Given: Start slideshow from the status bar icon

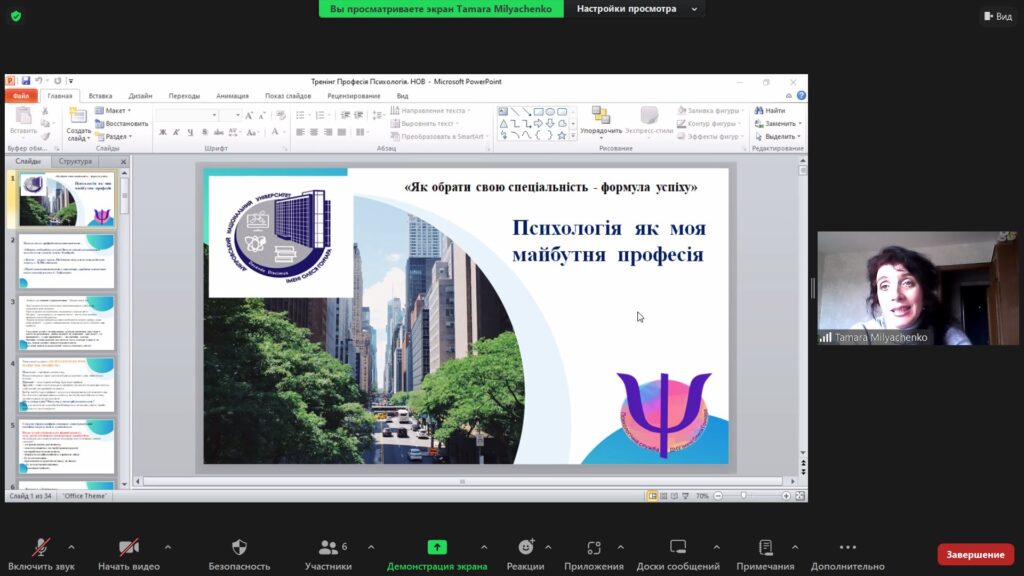Looking at the screenshot, I should [x=685, y=496].
